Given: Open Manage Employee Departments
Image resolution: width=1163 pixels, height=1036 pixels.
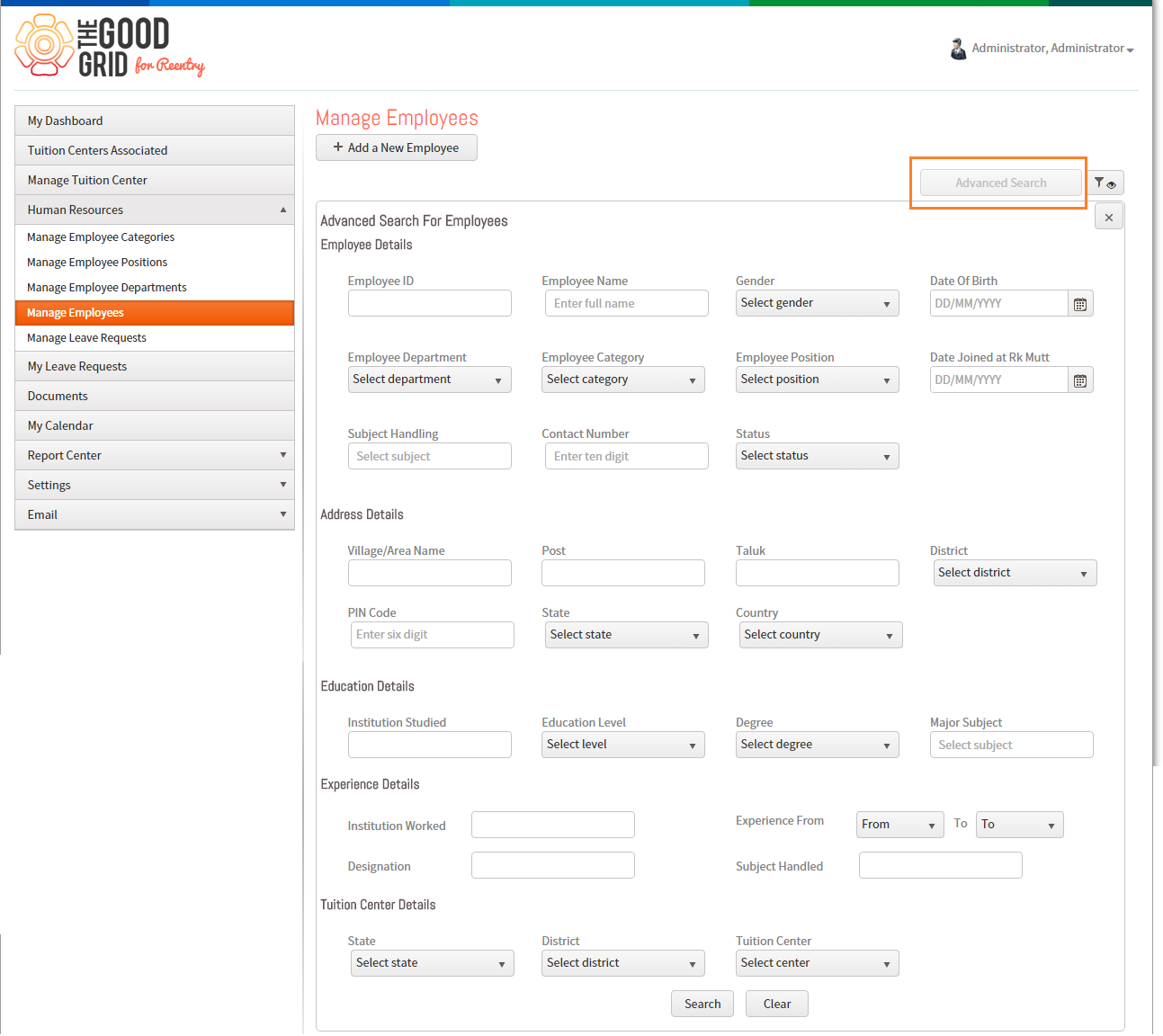Looking at the screenshot, I should click(155, 288).
